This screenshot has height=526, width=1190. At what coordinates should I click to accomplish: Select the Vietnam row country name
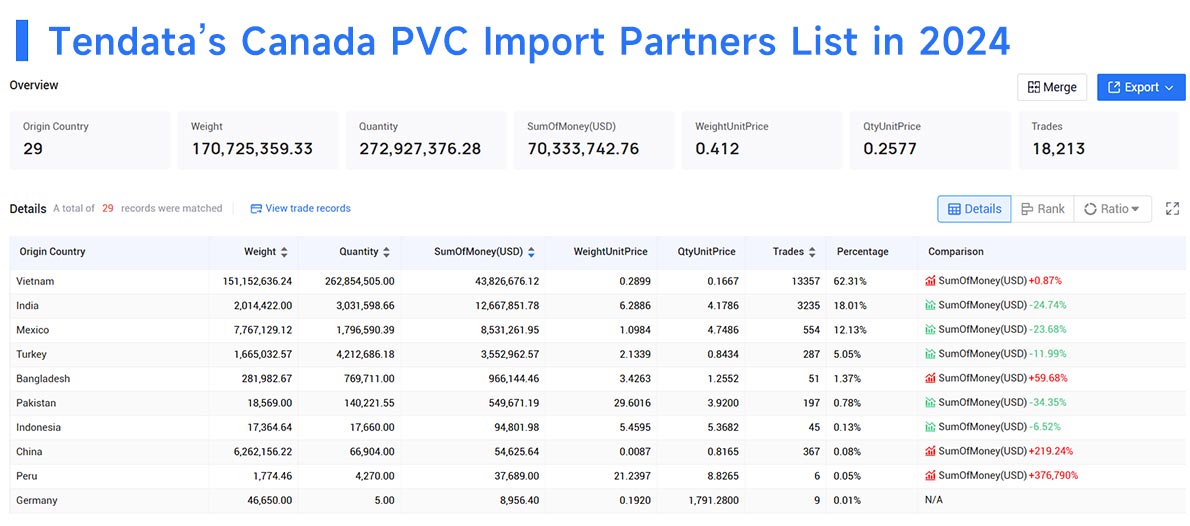tap(35, 281)
